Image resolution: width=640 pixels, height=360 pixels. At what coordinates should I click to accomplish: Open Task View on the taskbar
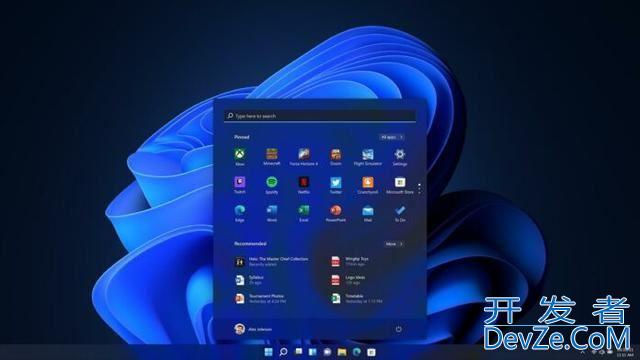(298, 352)
